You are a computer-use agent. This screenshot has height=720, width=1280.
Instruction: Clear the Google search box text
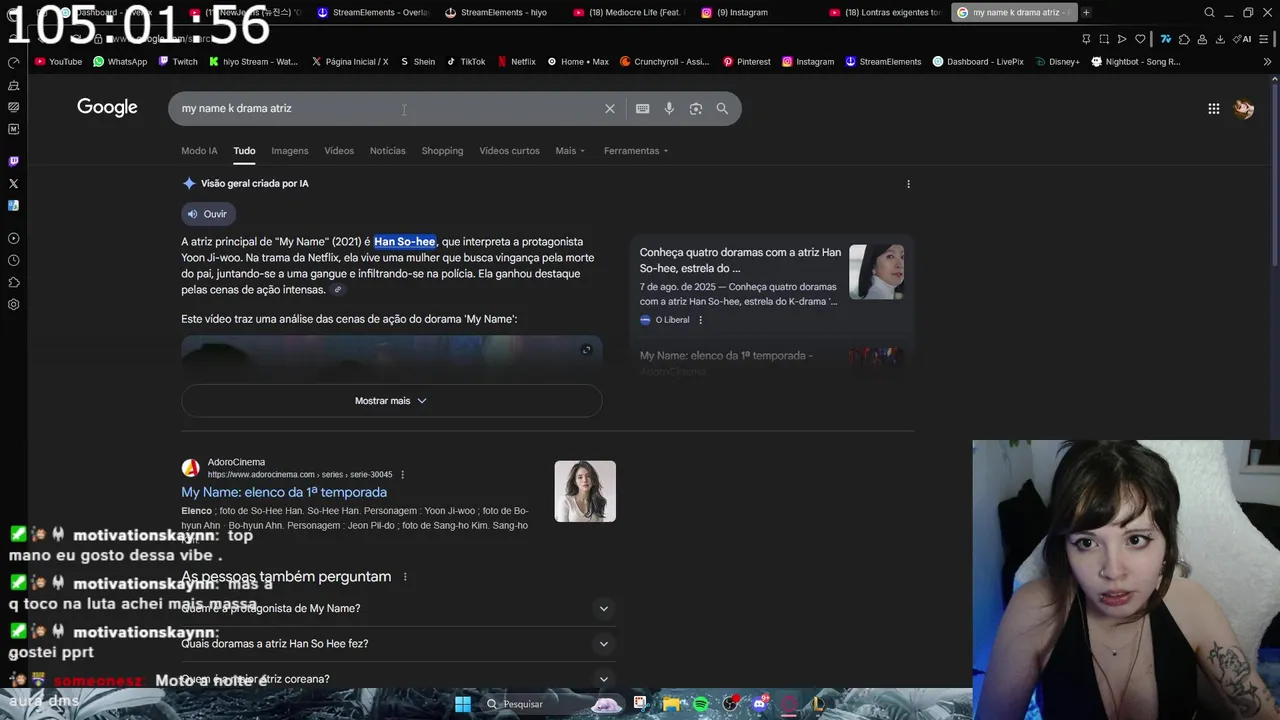pyautogui.click(x=610, y=109)
